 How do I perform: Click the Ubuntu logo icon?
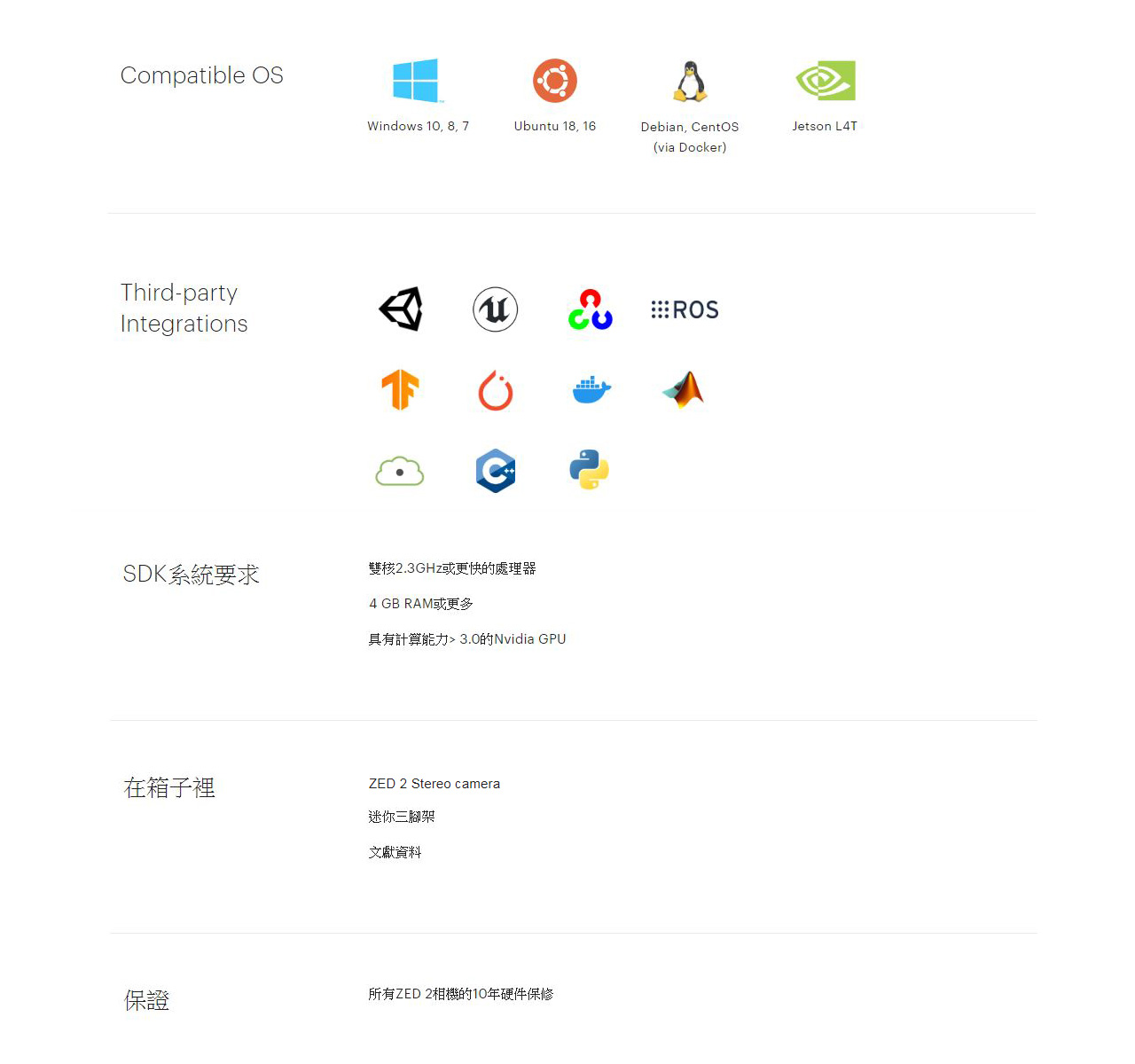(555, 81)
